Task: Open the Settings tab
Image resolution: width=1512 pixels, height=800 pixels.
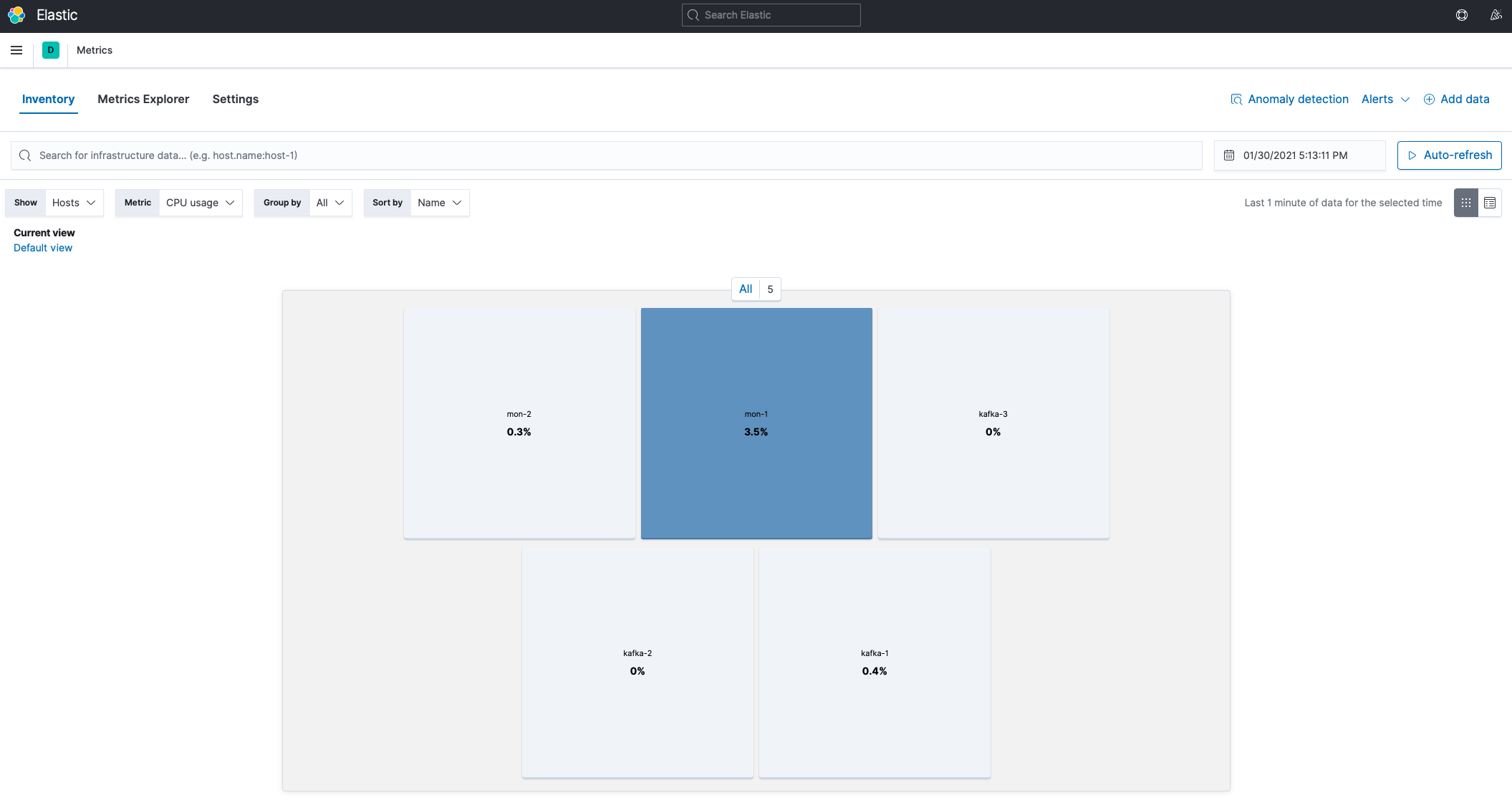Action: tap(235, 100)
